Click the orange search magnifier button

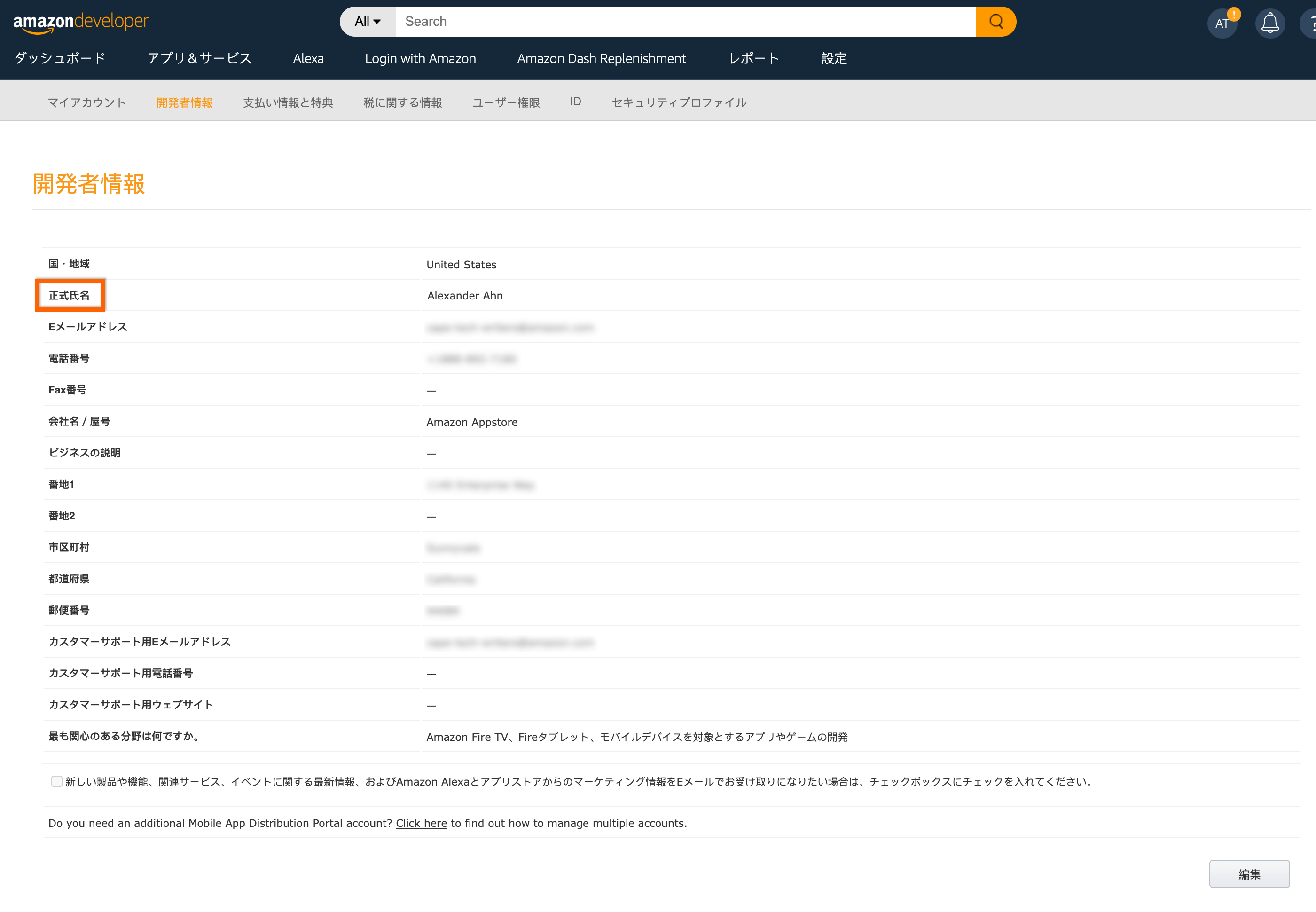995,22
